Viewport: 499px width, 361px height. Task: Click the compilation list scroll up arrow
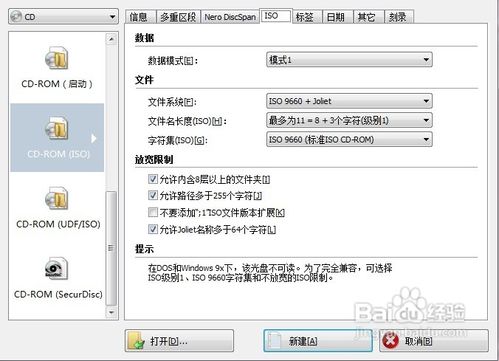pos(111,39)
